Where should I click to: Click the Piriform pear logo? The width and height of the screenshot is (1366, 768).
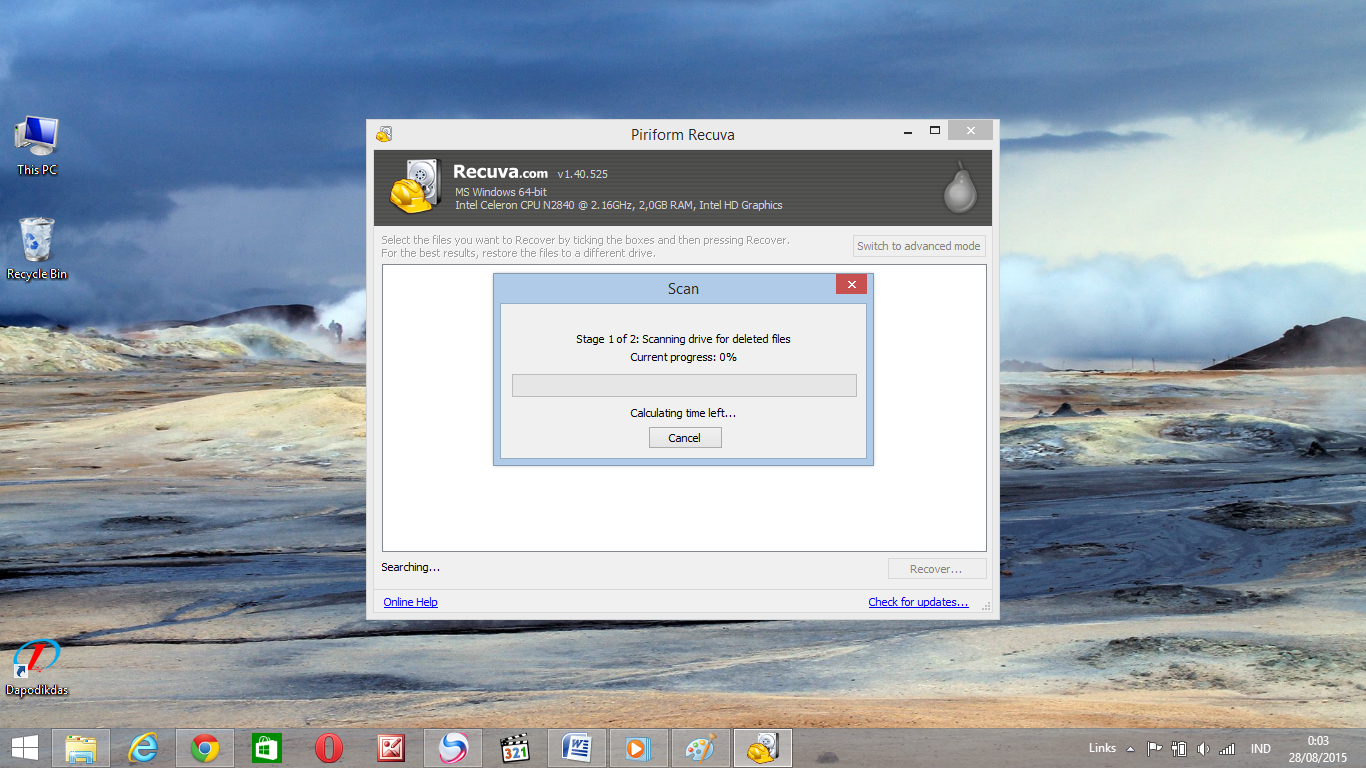point(960,188)
